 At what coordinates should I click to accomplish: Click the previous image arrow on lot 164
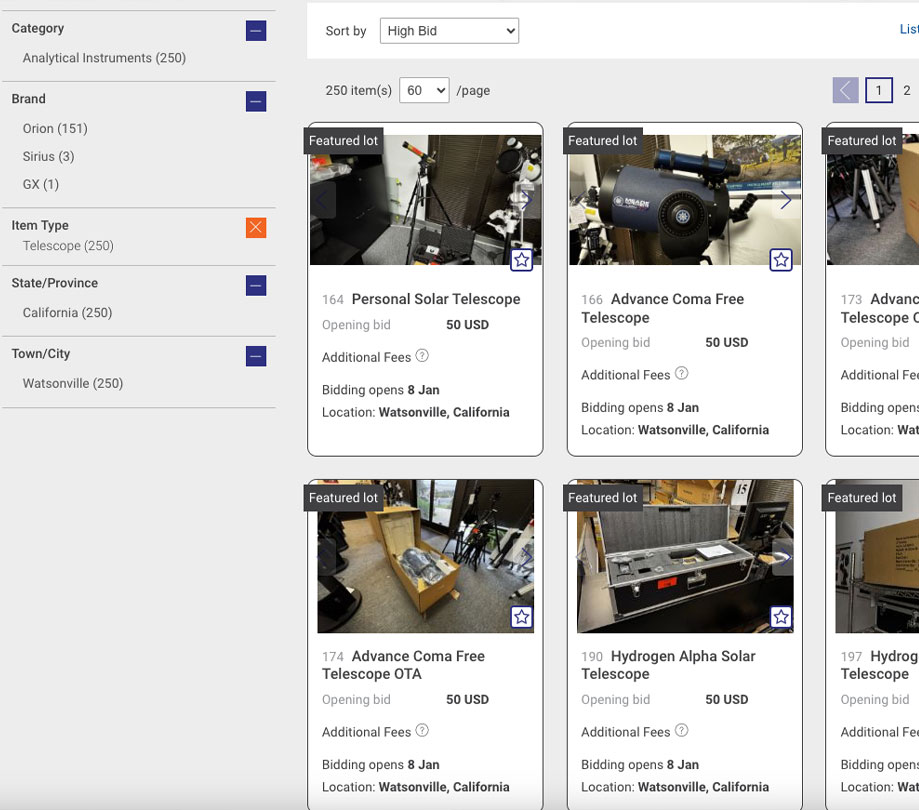(x=321, y=199)
